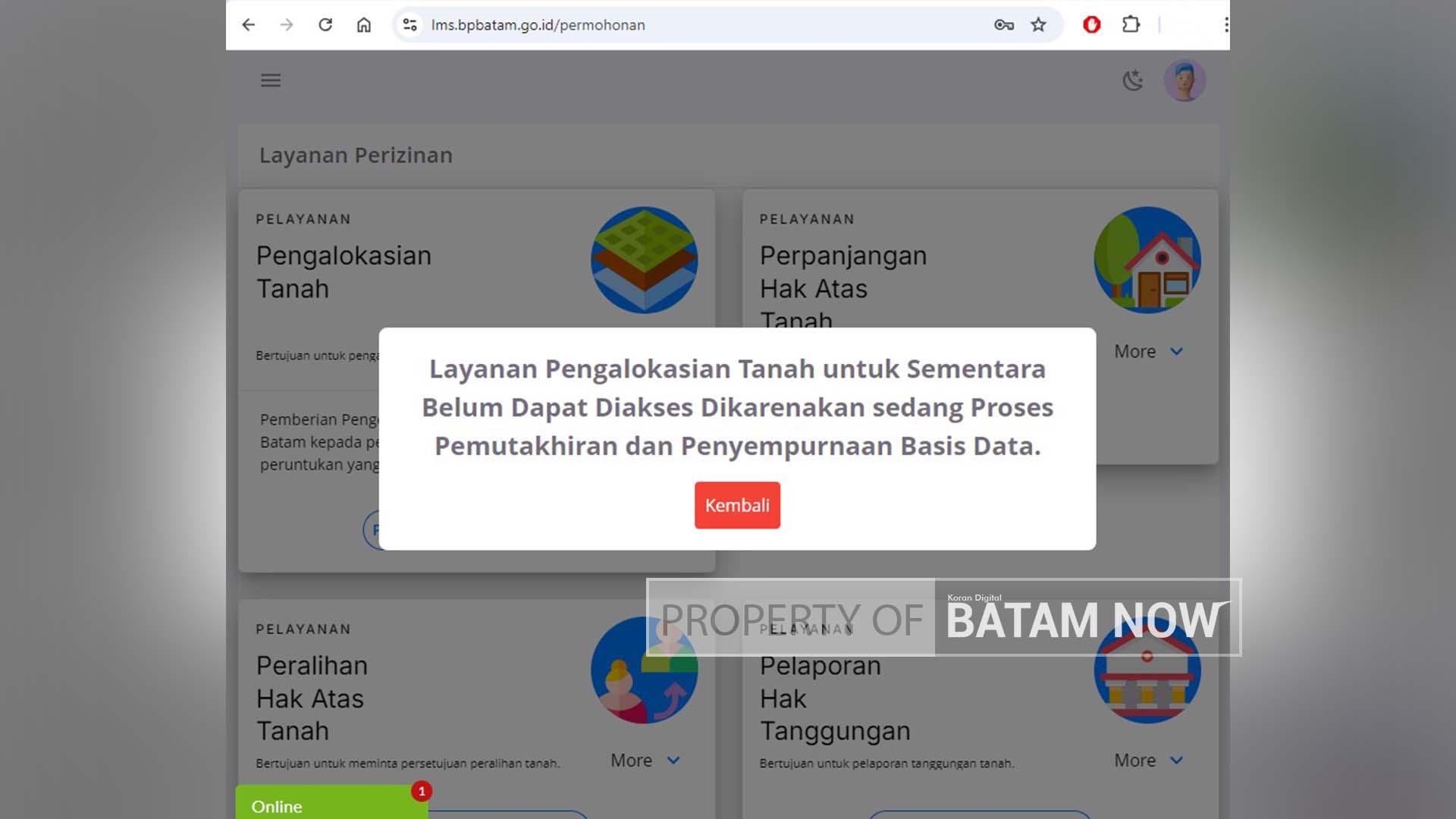Open the user profile avatar
Image resolution: width=1456 pixels, height=819 pixels.
pyautogui.click(x=1184, y=80)
